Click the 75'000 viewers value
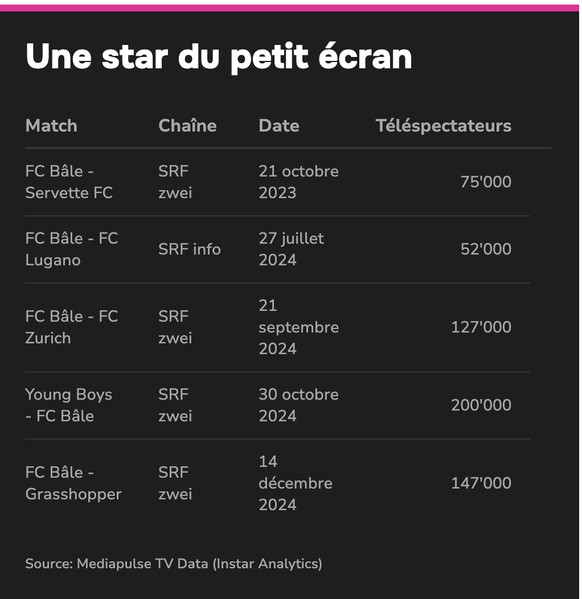Viewport: 582px width, 599px height. 486,182
